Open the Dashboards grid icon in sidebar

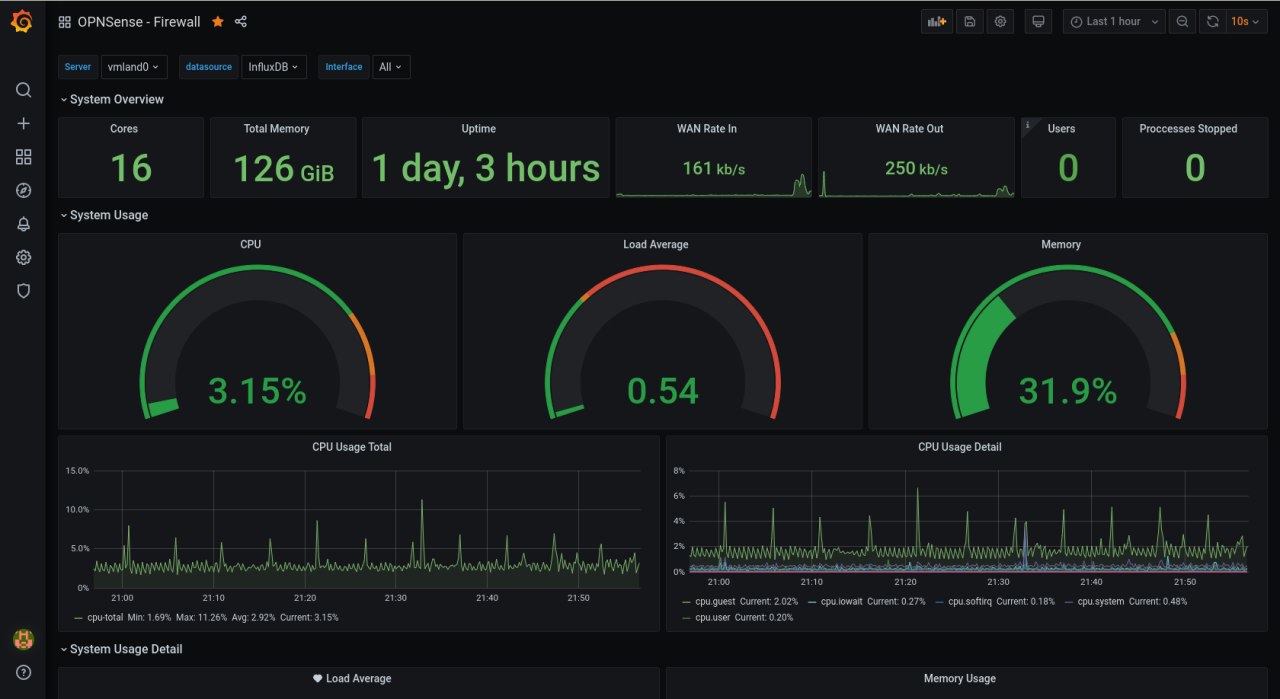click(23, 157)
